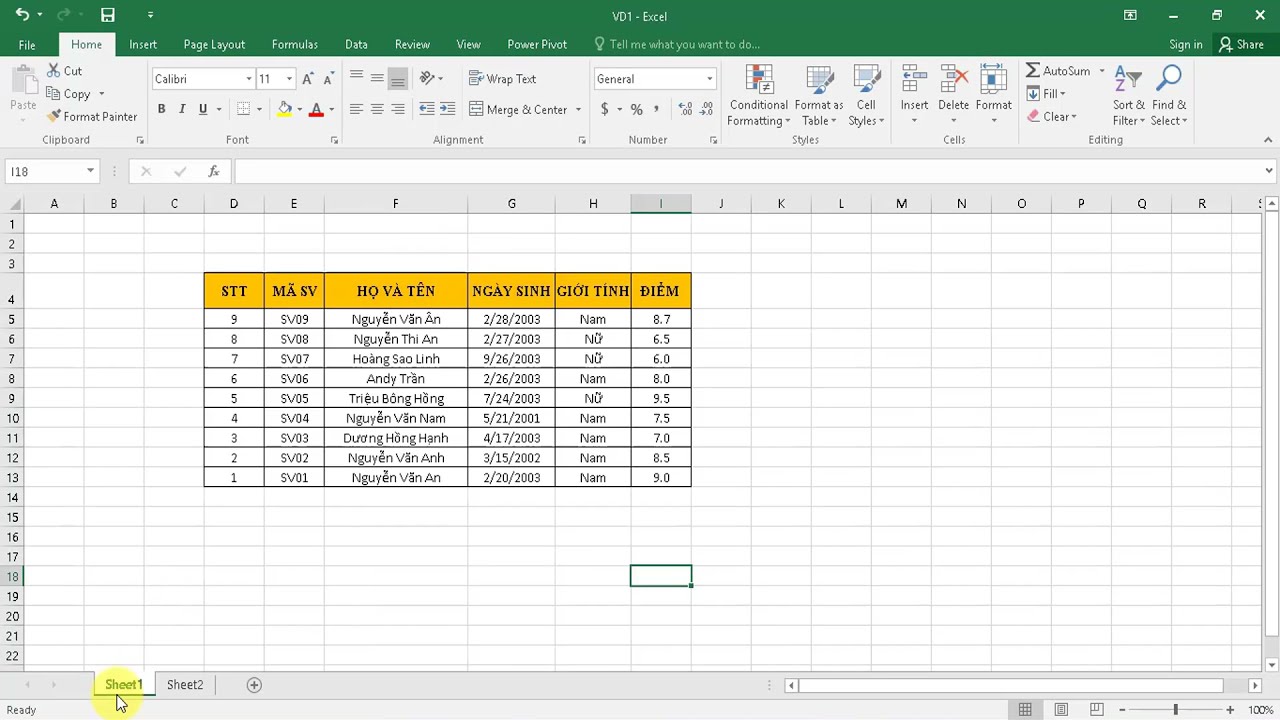This screenshot has height=720, width=1280.
Task: Click Decrease Decimal icon
Action: click(707, 109)
